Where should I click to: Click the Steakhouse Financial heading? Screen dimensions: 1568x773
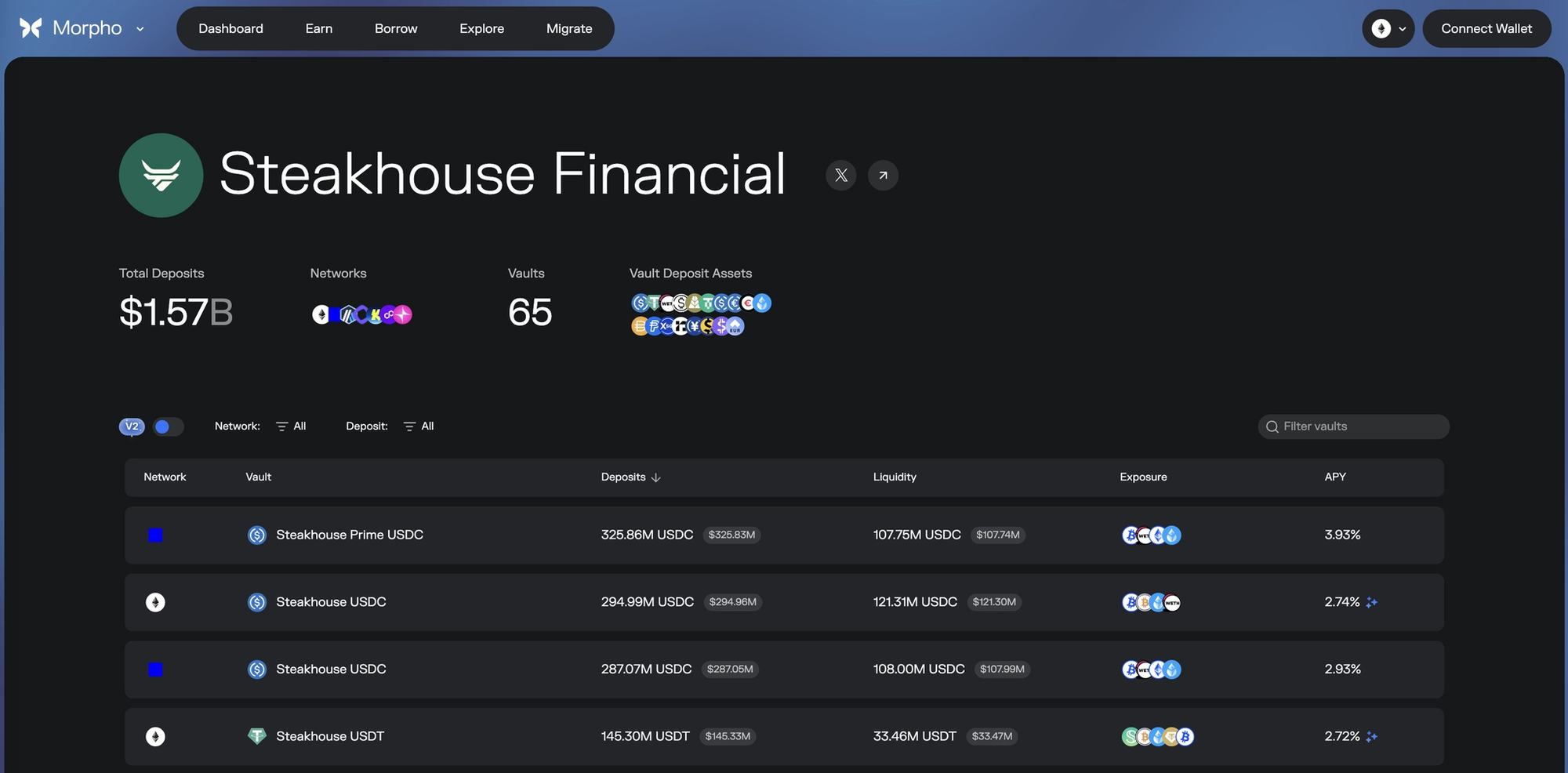(503, 174)
